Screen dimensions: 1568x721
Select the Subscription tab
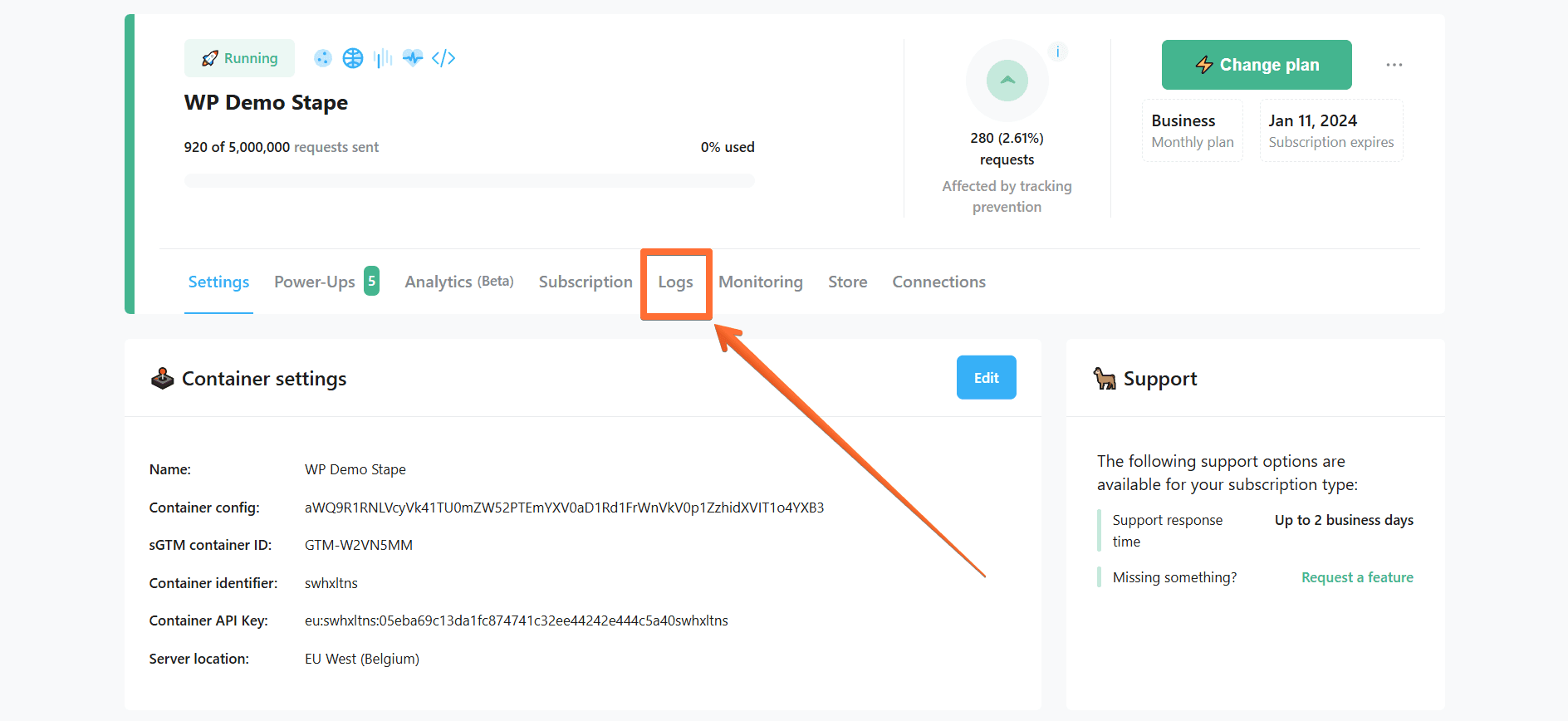586,282
